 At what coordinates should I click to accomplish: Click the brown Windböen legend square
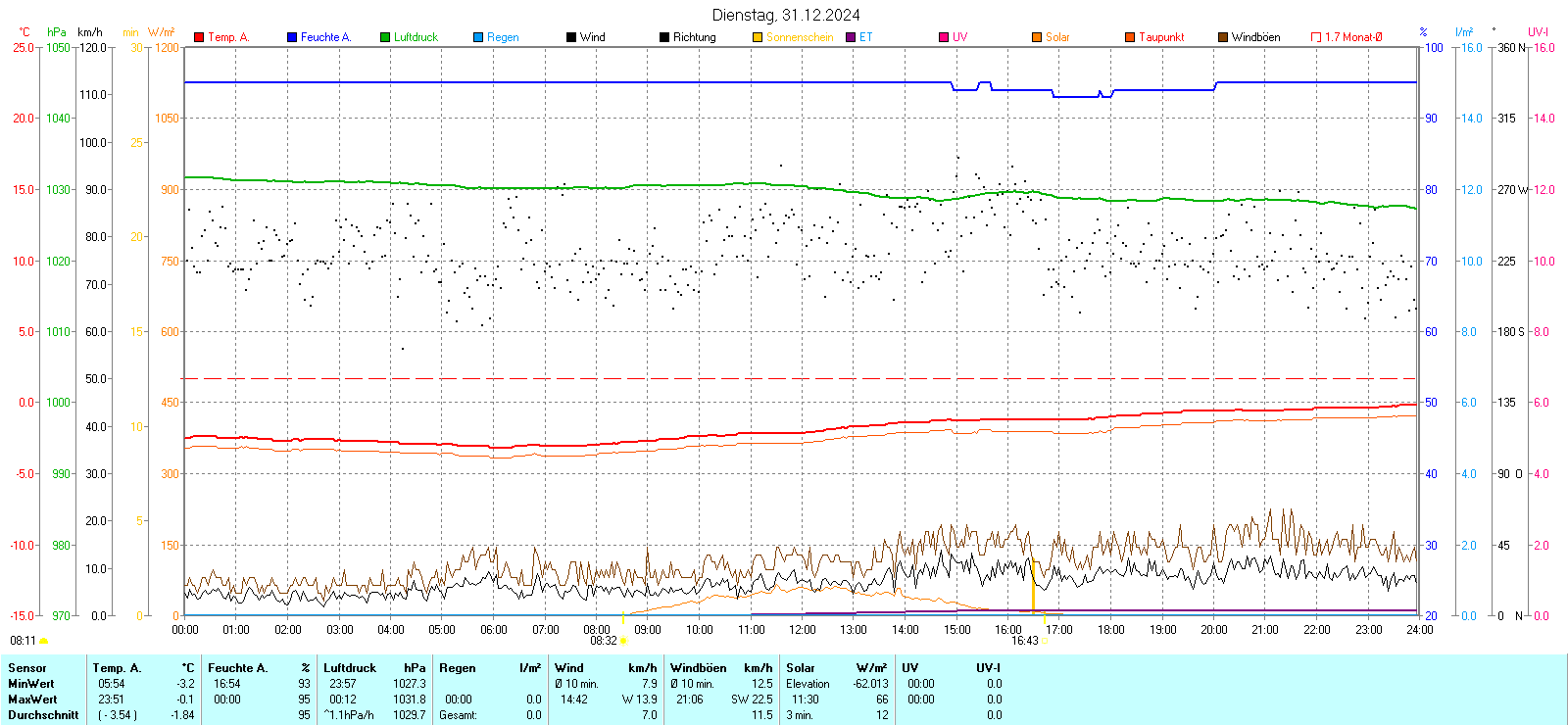click(x=1223, y=37)
